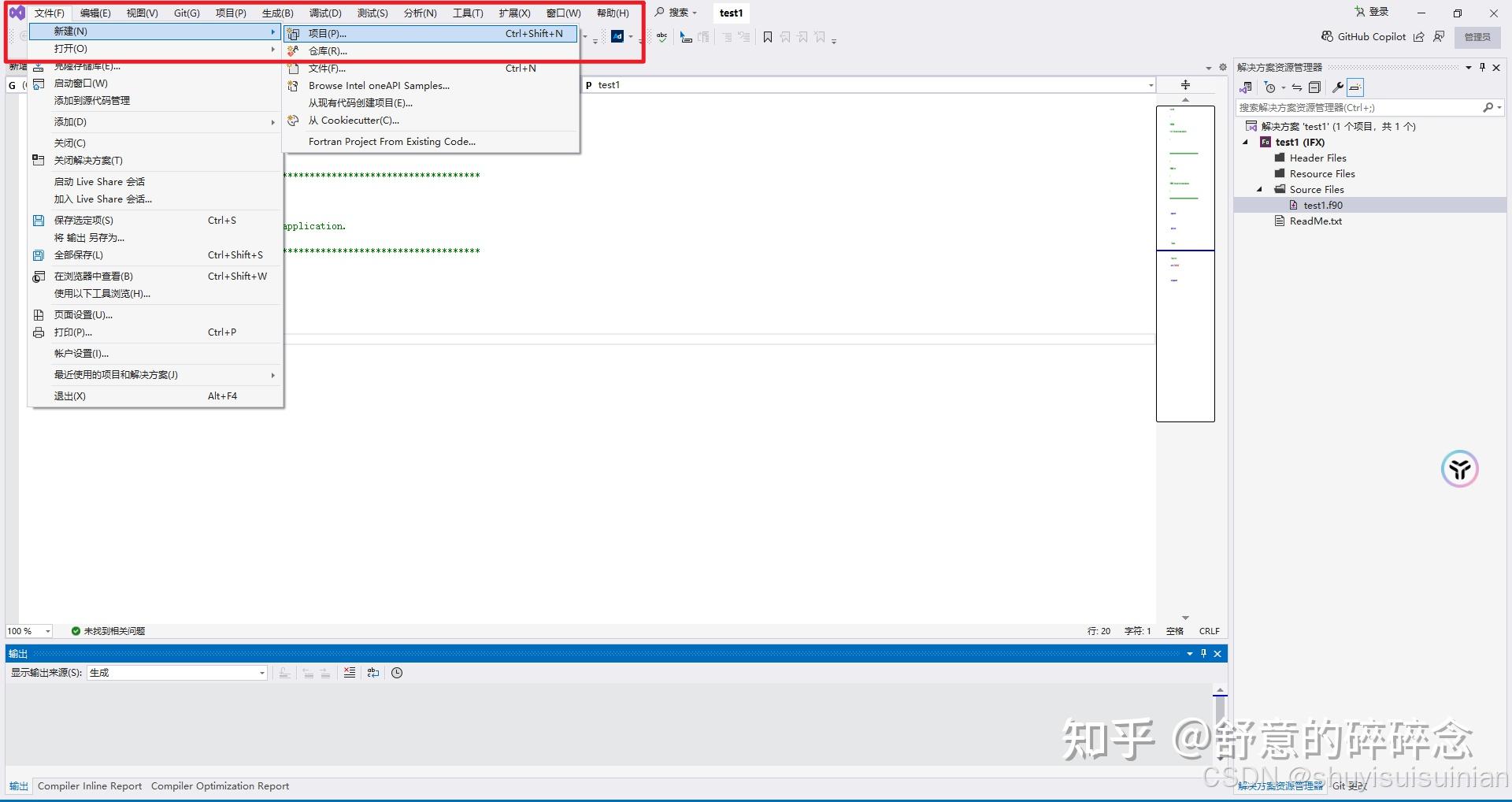
Task: Switch to the Compiler Optimization Report tab
Action: (220, 785)
